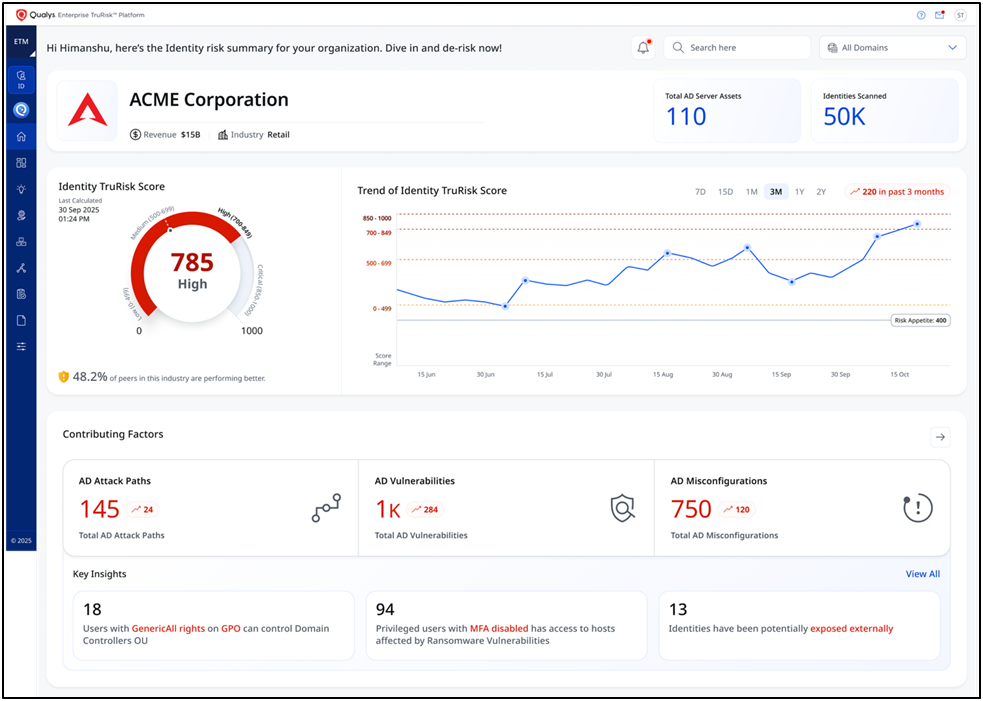The width and height of the screenshot is (983, 701).
Task: Select the 7D trend time range
Action: 700,192
